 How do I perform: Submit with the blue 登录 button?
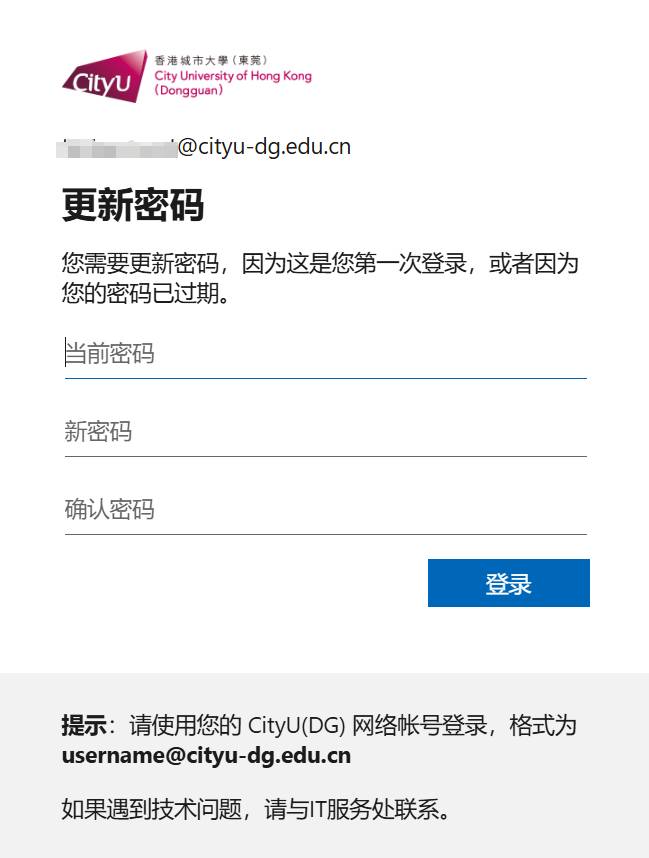pyautogui.click(x=509, y=583)
